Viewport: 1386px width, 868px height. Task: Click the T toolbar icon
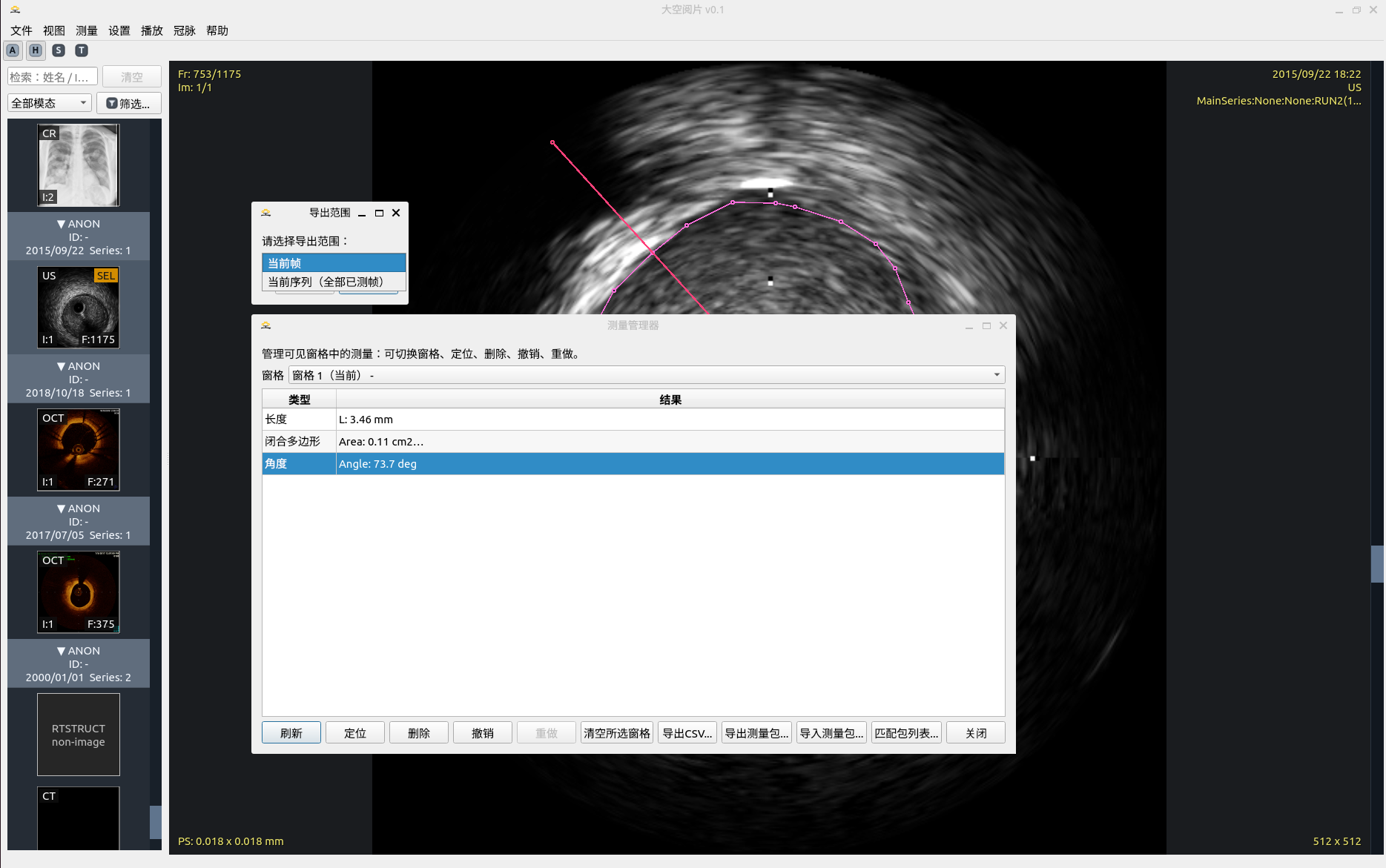82,50
